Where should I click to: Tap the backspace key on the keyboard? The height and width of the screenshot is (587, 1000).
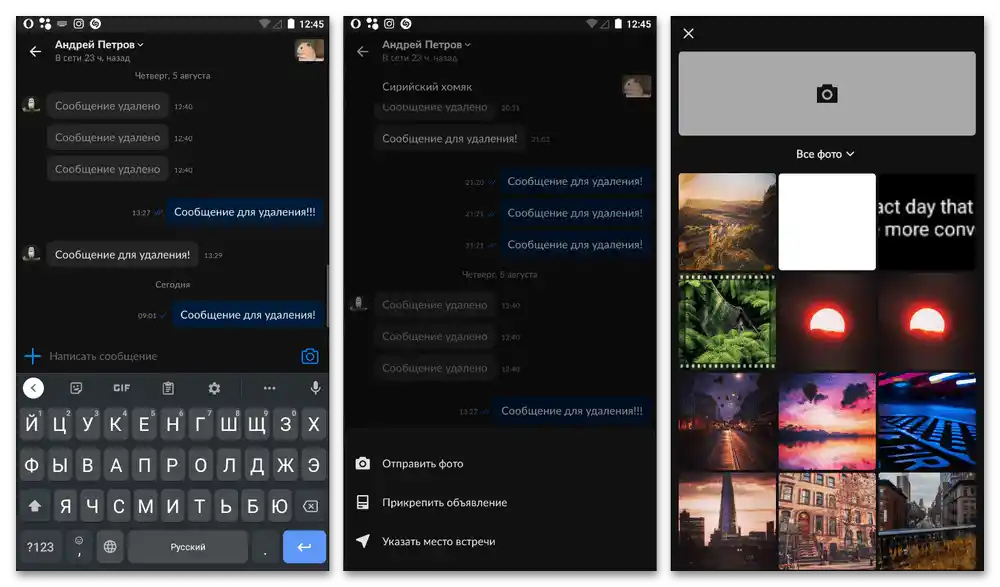pos(311,506)
